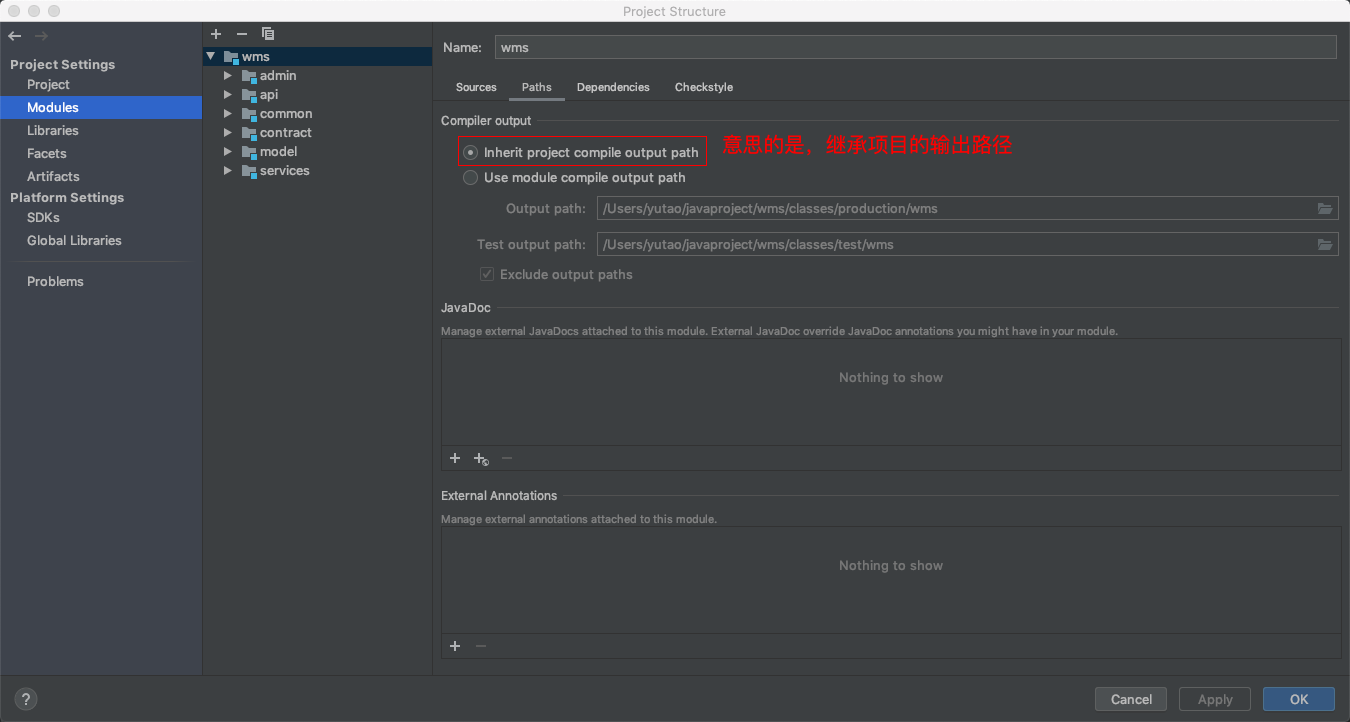Collapse the wms module tree
The height and width of the screenshot is (722, 1350).
click(210, 56)
